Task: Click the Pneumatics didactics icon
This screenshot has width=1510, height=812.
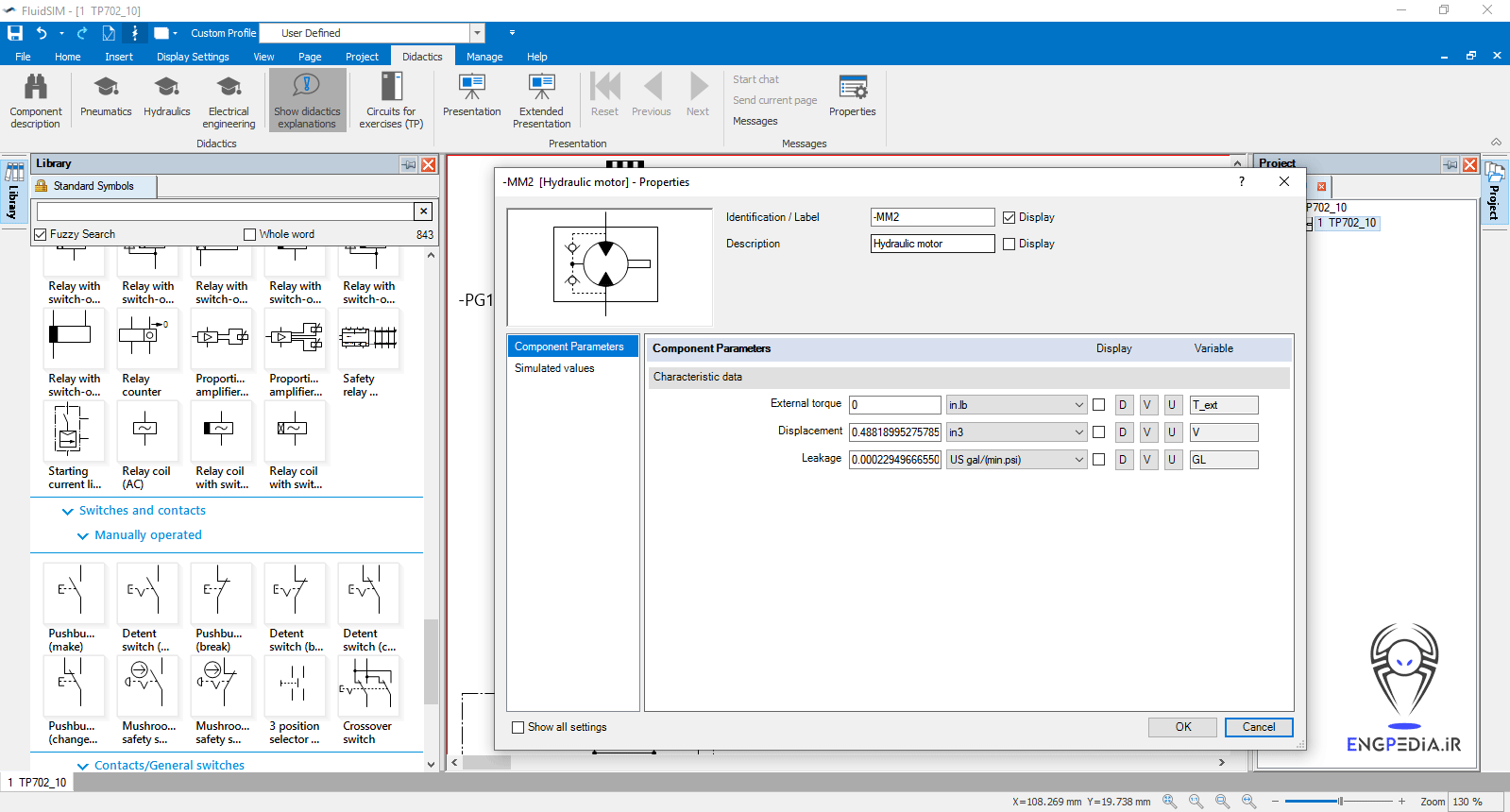Action: click(x=106, y=97)
